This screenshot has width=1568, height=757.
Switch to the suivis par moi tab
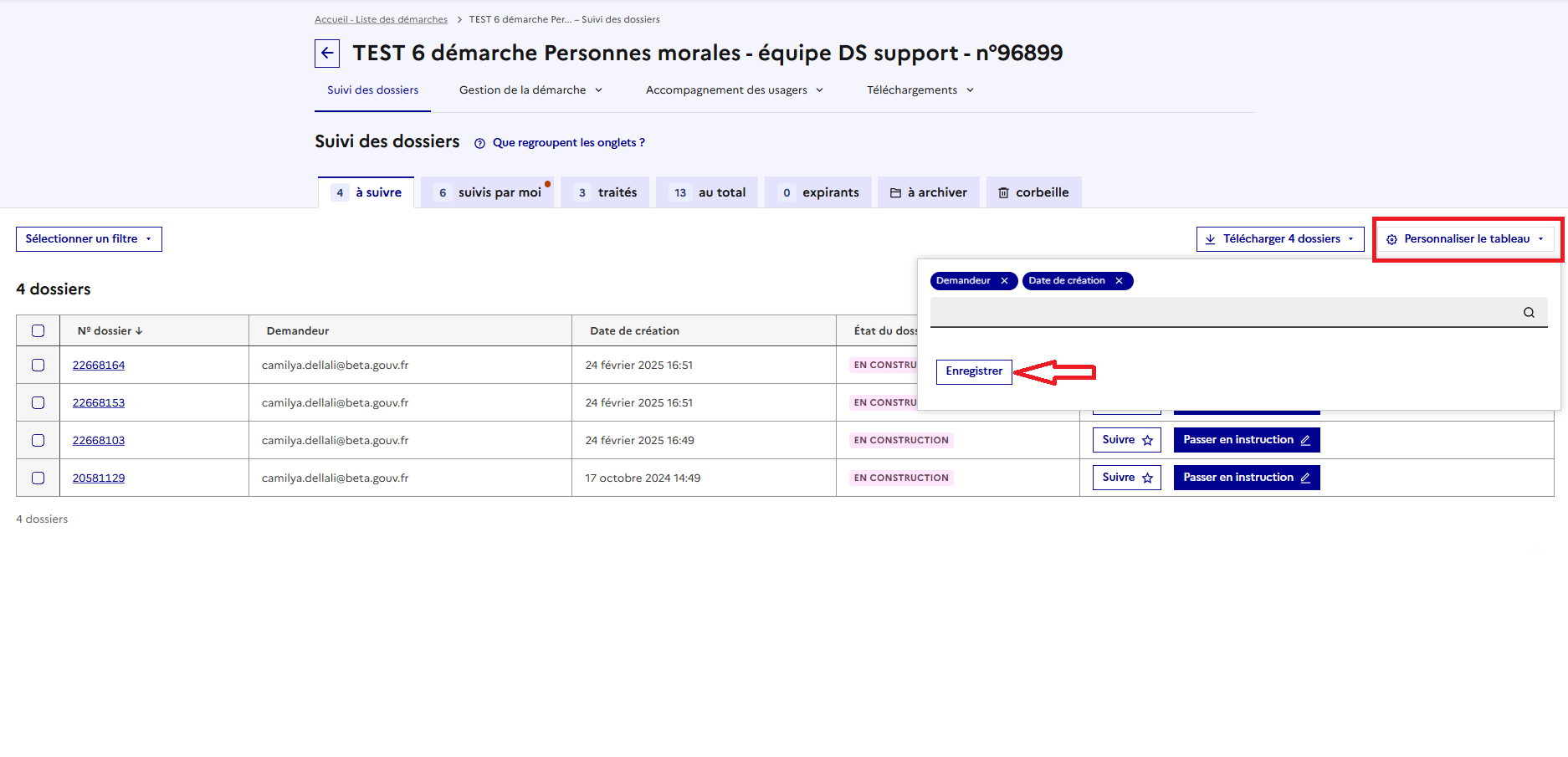click(x=488, y=192)
